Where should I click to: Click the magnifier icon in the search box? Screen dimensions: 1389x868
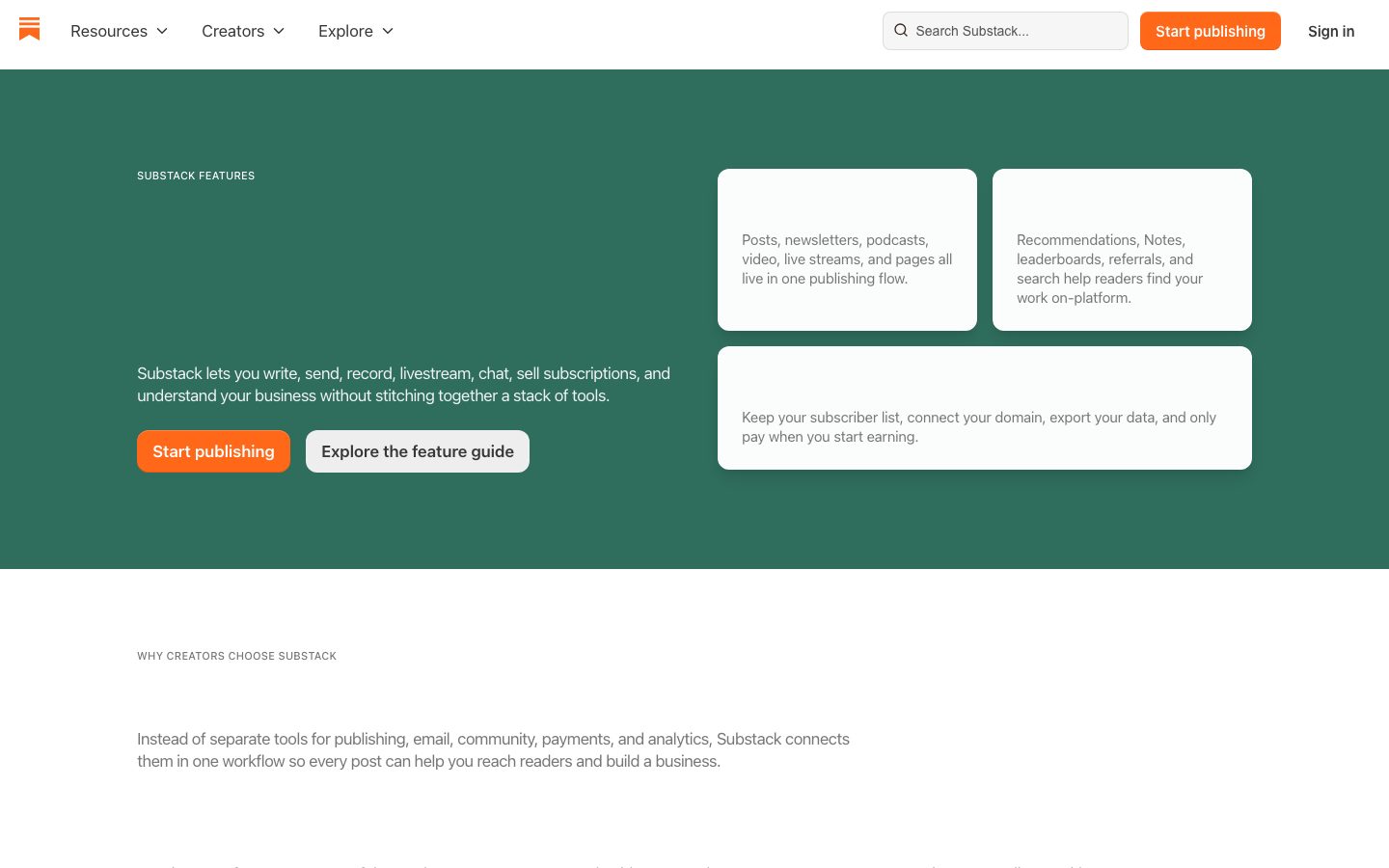click(x=901, y=31)
